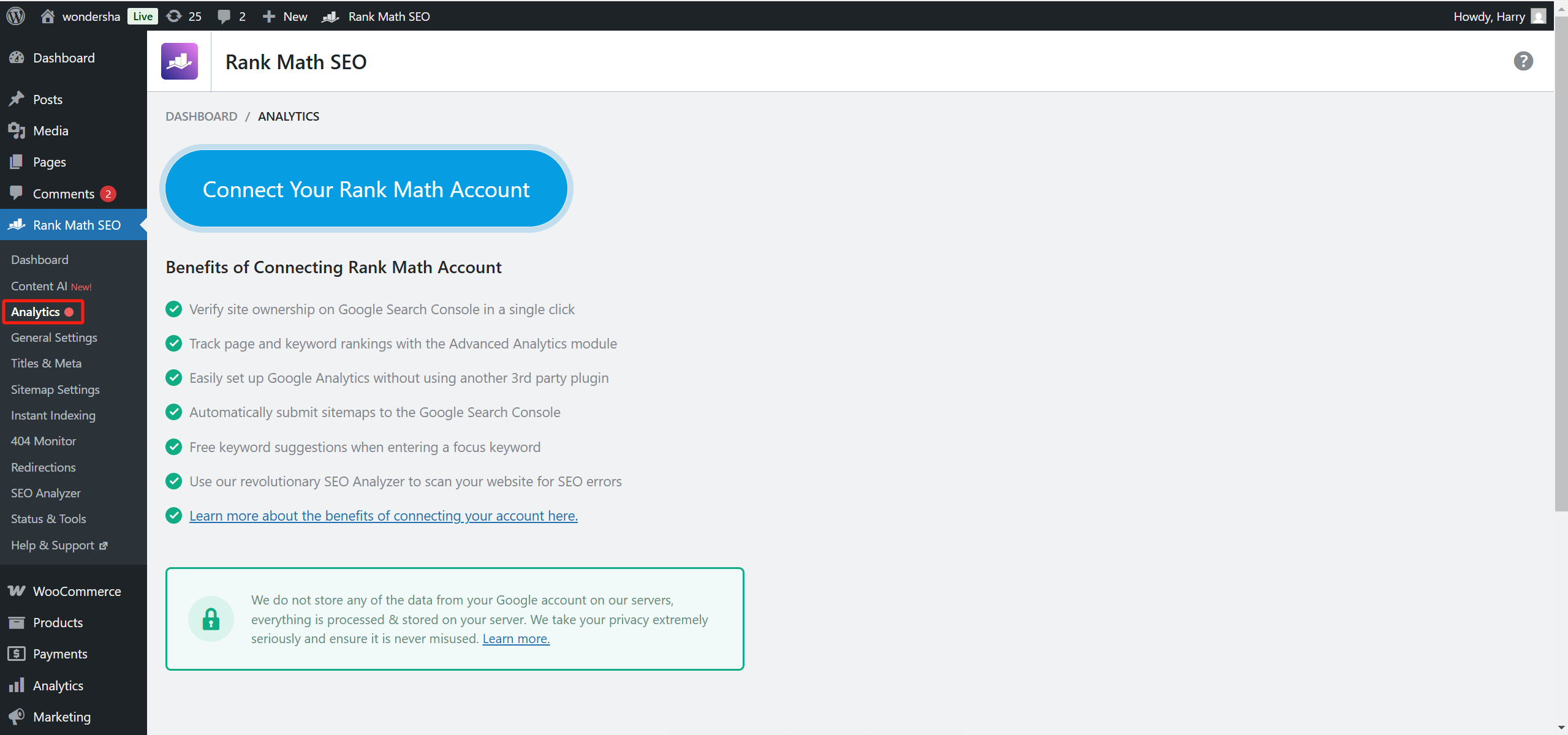1568x735 pixels.
Task: Open Products in the sidebar
Action: [x=58, y=622]
